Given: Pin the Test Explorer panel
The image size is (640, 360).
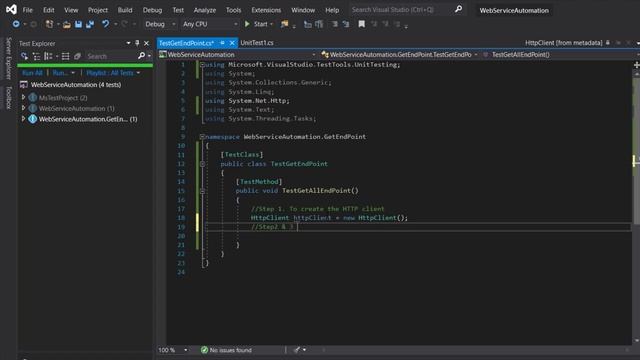Looking at the screenshot, I should click(x=137, y=43).
